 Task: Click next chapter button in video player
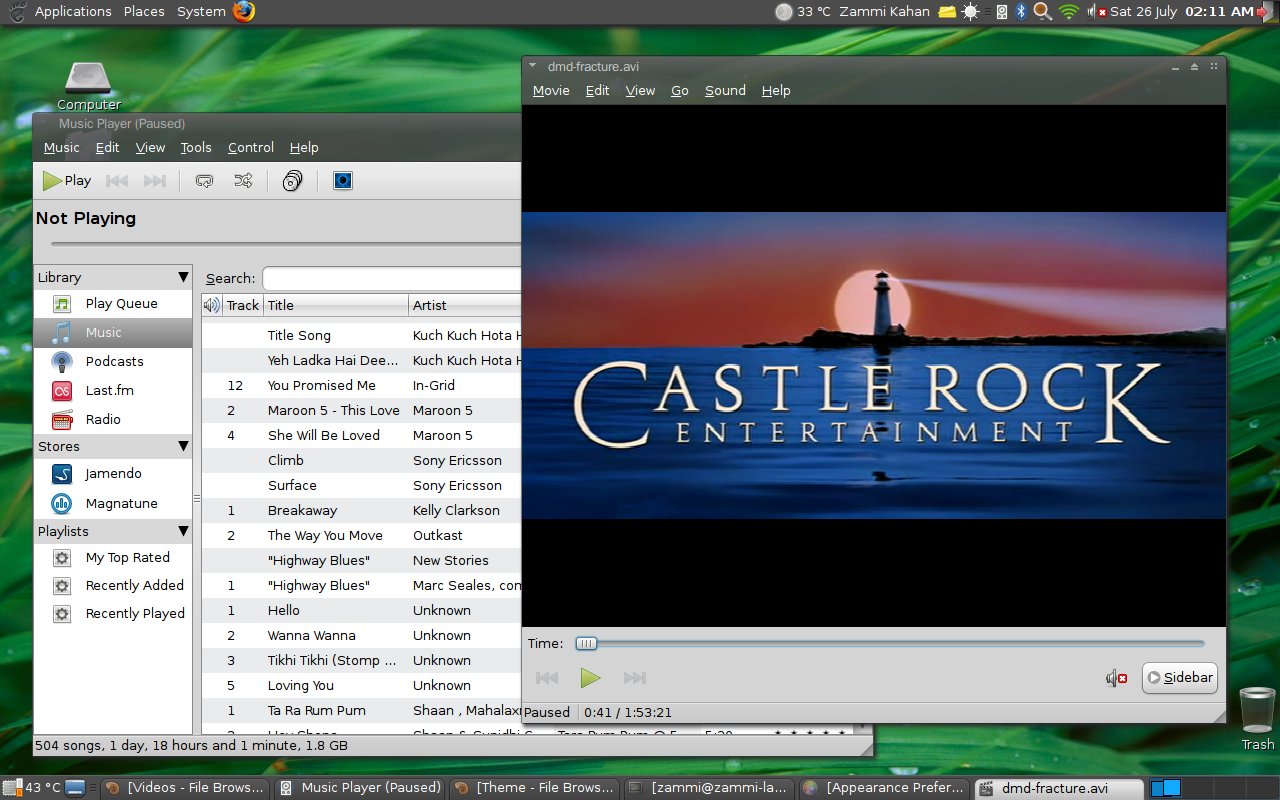635,678
